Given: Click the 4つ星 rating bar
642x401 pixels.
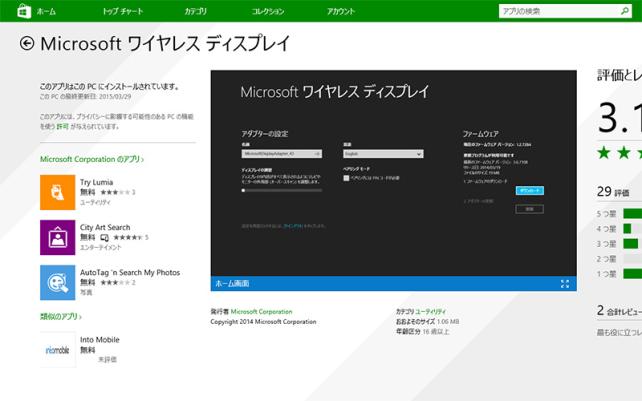Looking at the screenshot, I should coord(633,229).
